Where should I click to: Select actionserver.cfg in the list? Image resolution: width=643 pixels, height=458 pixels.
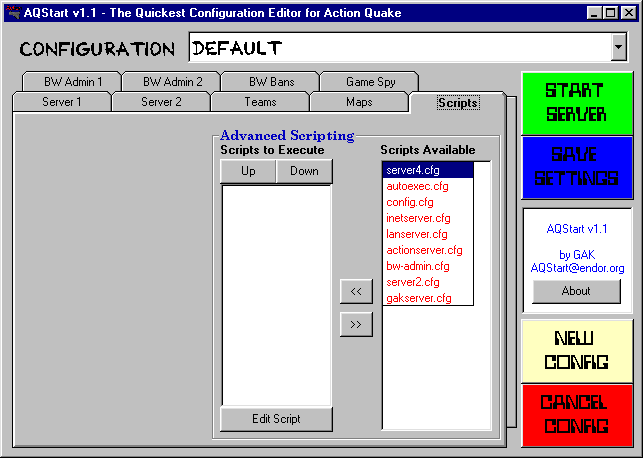[428, 250]
